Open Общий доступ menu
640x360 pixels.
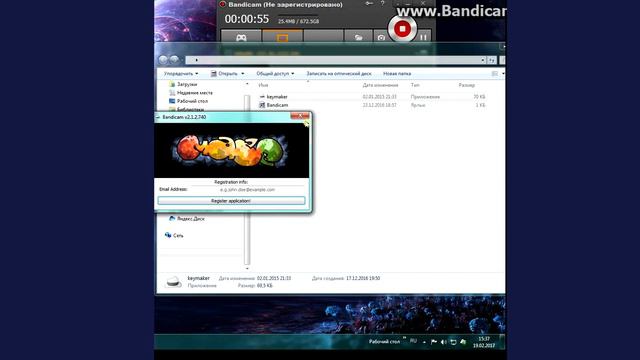tap(275, 73)
